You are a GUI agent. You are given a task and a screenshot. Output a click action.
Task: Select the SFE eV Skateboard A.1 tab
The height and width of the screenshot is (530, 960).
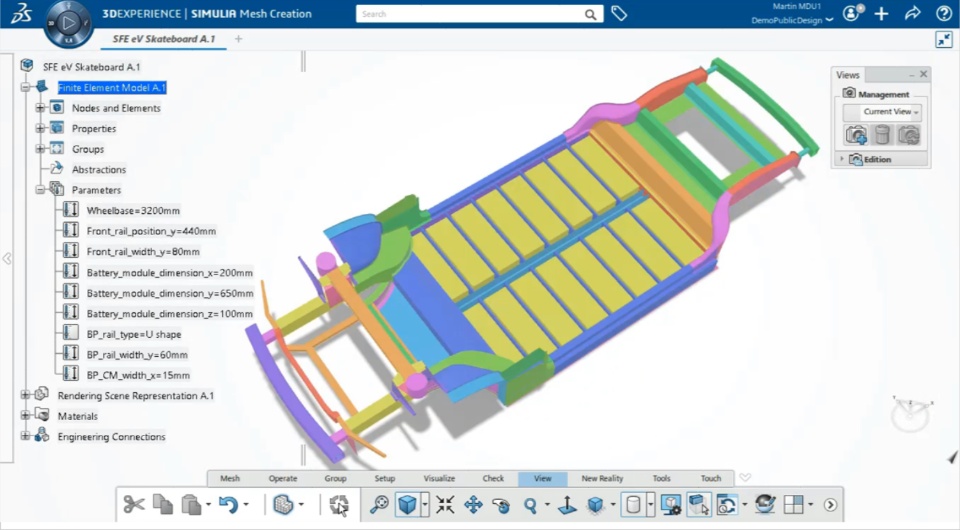[x=164, y=39]
